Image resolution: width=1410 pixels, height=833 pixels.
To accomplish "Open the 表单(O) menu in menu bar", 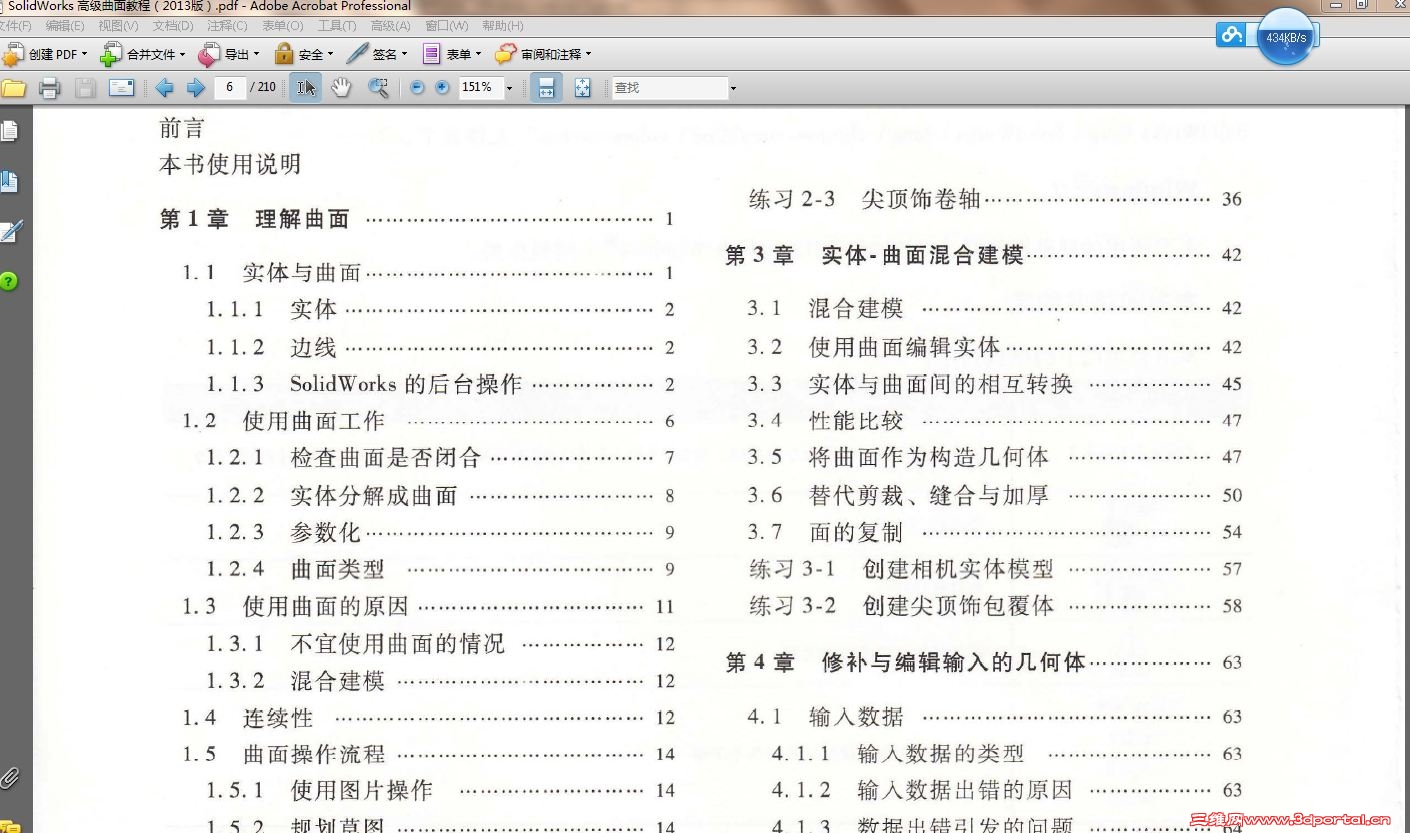I will [x=282, y=26].
